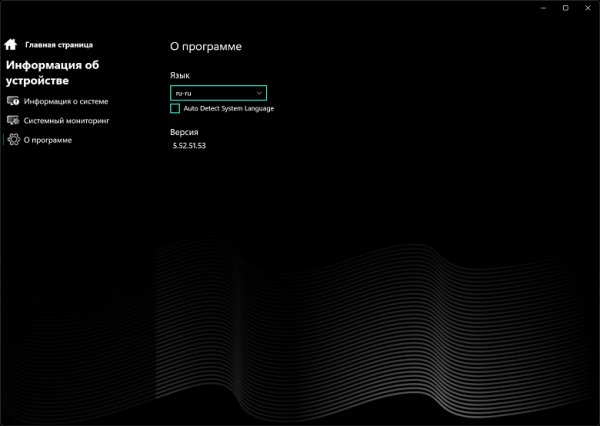Click the Home house icon
Viewport: 600px width, 426px height.
[x=11, y=44]
